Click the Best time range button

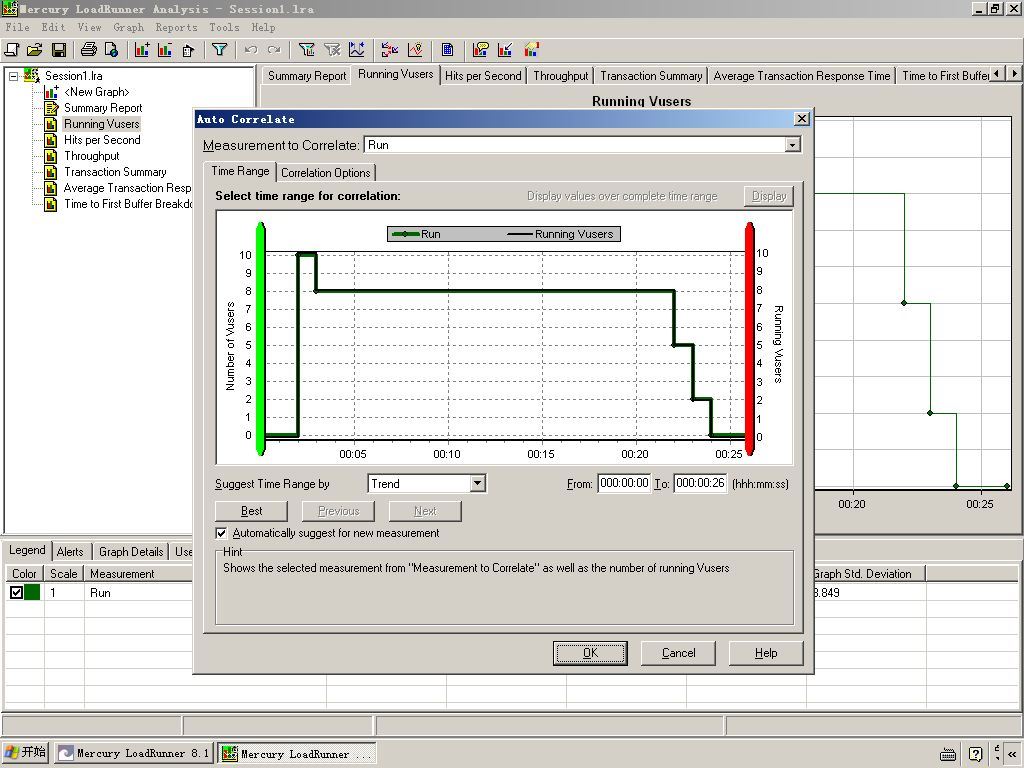[x=251, y=511]
